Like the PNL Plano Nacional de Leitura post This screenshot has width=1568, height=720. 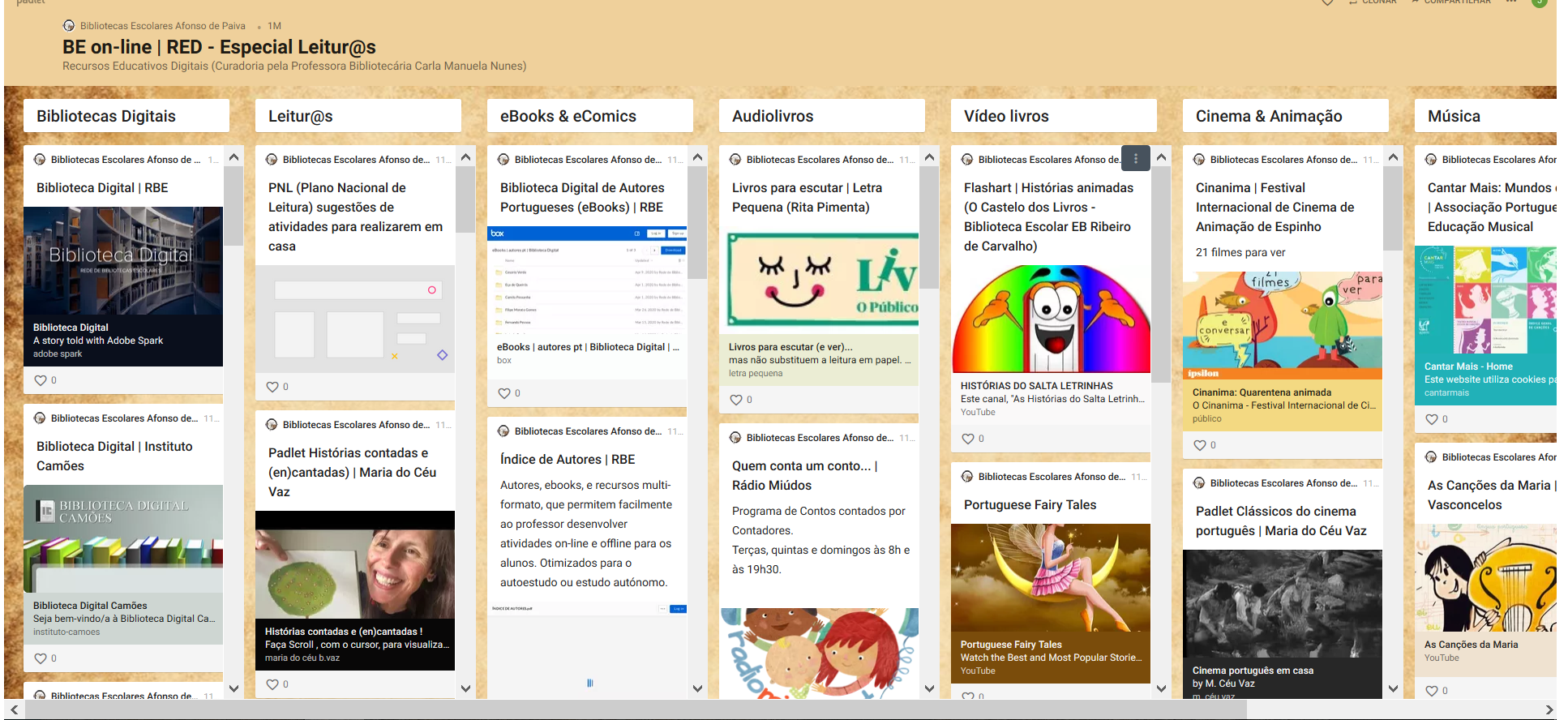tap(272, 387)
